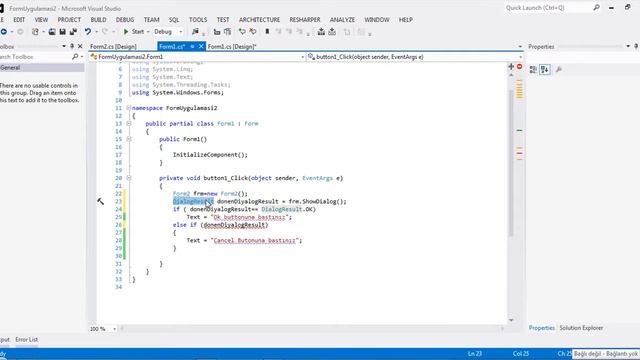Toggle the pin on the Form1.cs* tab
640x360 pixels.
pos(192,47)
